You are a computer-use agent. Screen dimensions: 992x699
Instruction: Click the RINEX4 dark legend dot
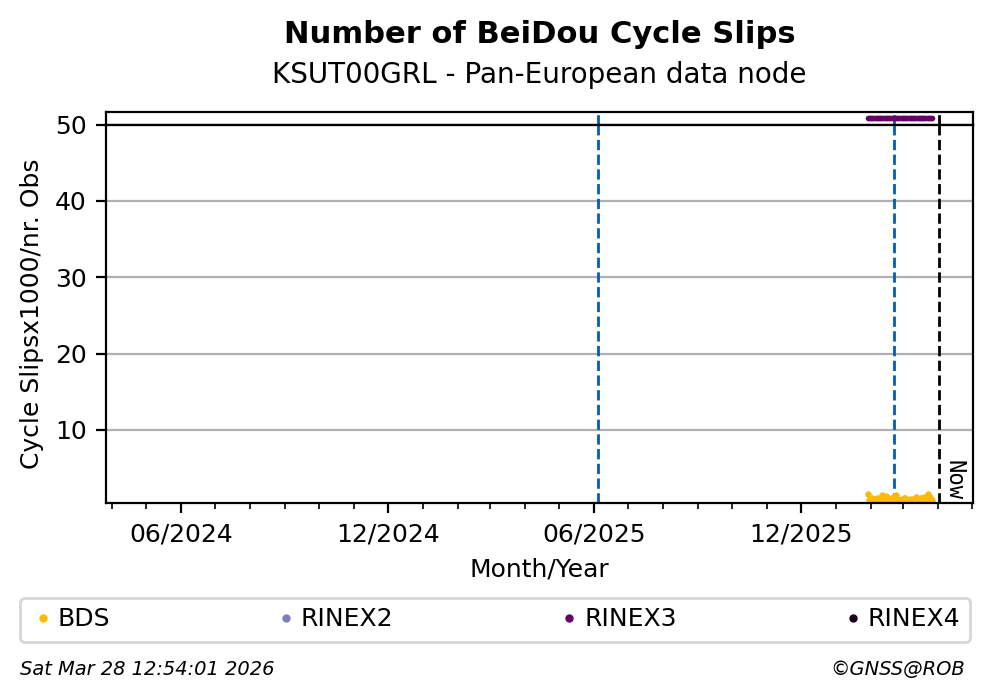point(853,619)
